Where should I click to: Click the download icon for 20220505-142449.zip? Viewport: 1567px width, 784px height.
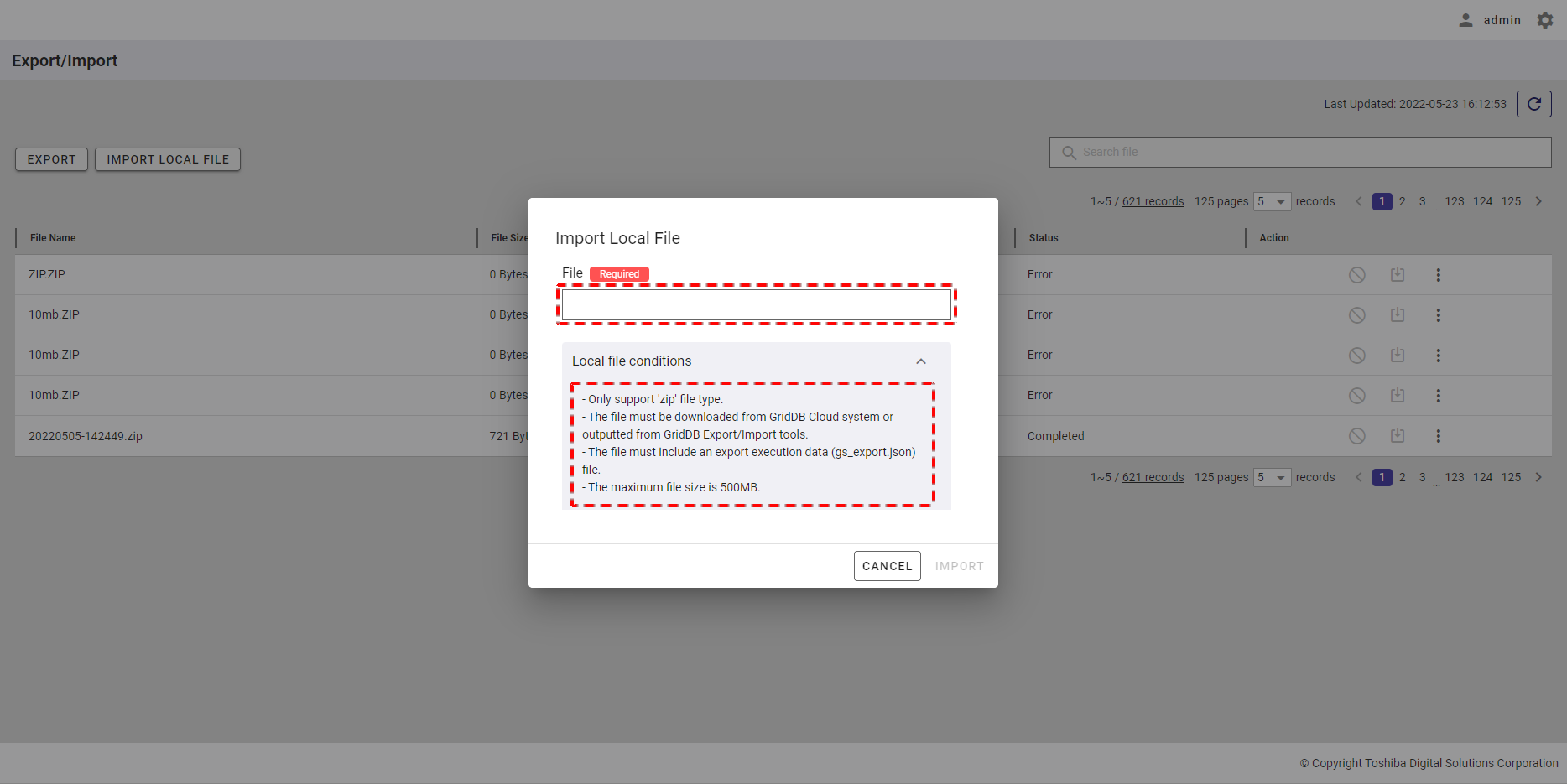click(1397, 436)
